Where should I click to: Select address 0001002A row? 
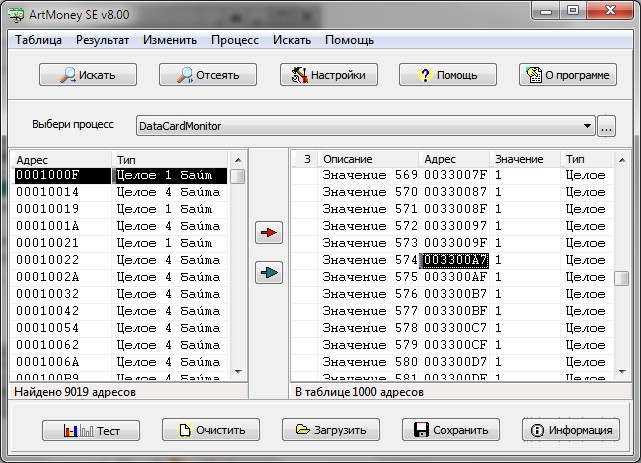[x=121, y=277]
